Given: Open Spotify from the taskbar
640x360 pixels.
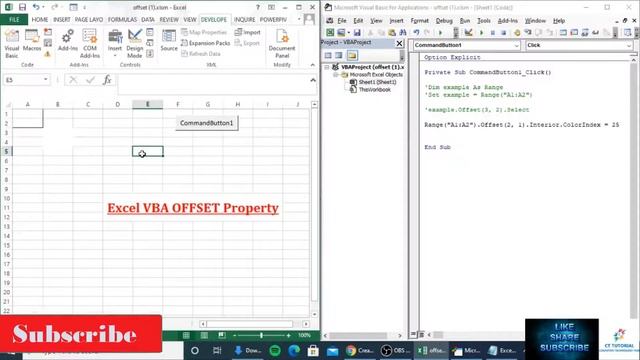Looking at the screenshot, I should pos(275,351).
